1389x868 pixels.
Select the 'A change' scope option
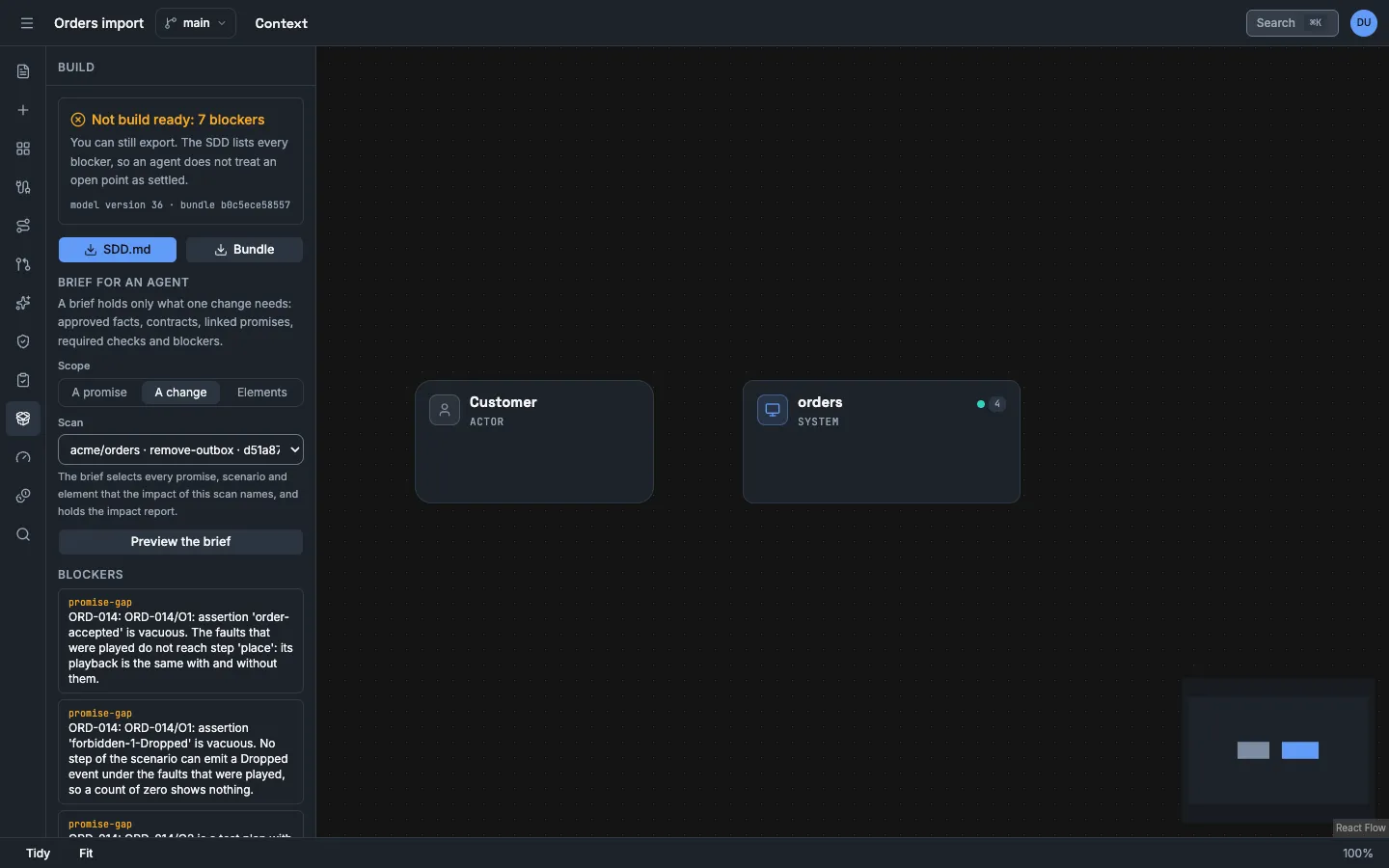click(180, 393)
